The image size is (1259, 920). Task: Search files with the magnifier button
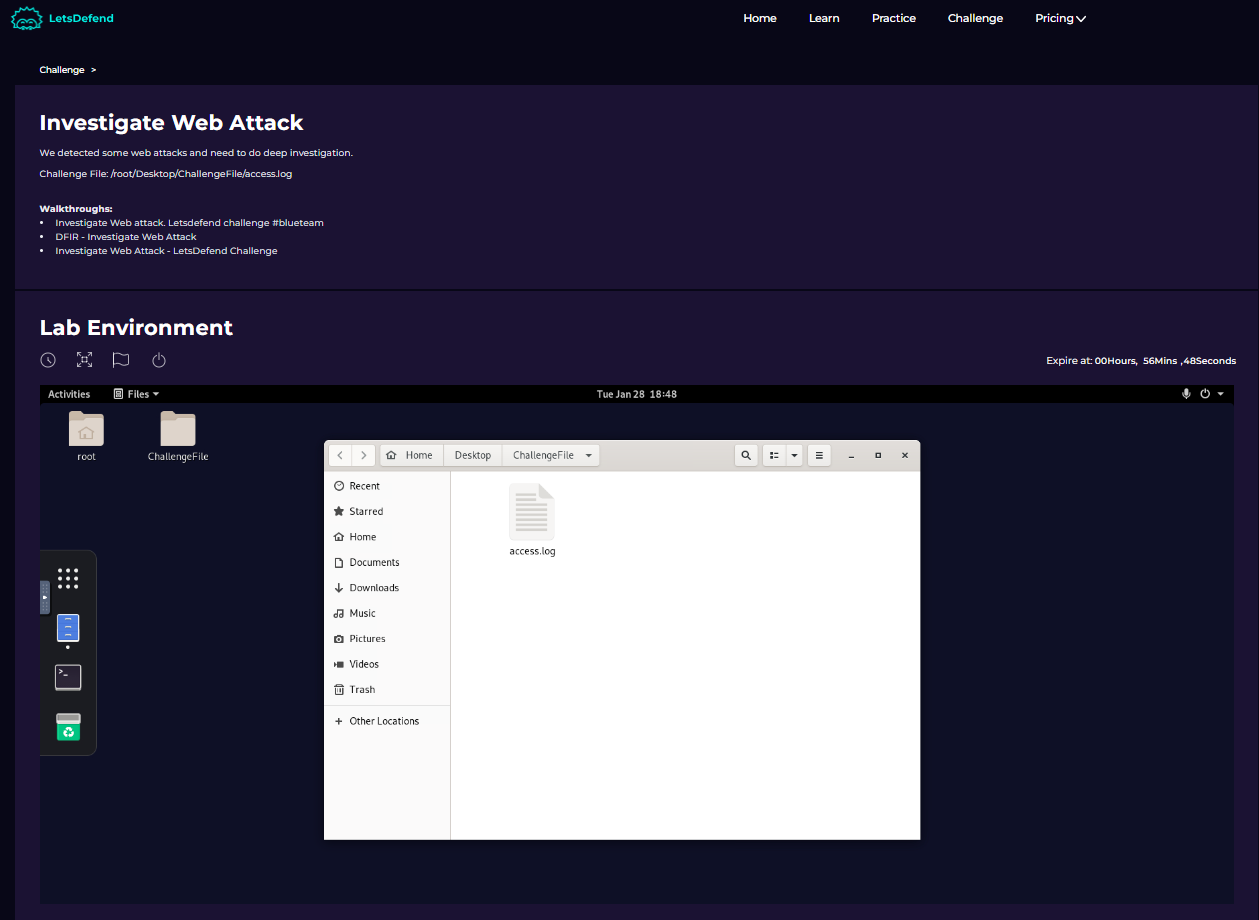coord(746,455)
